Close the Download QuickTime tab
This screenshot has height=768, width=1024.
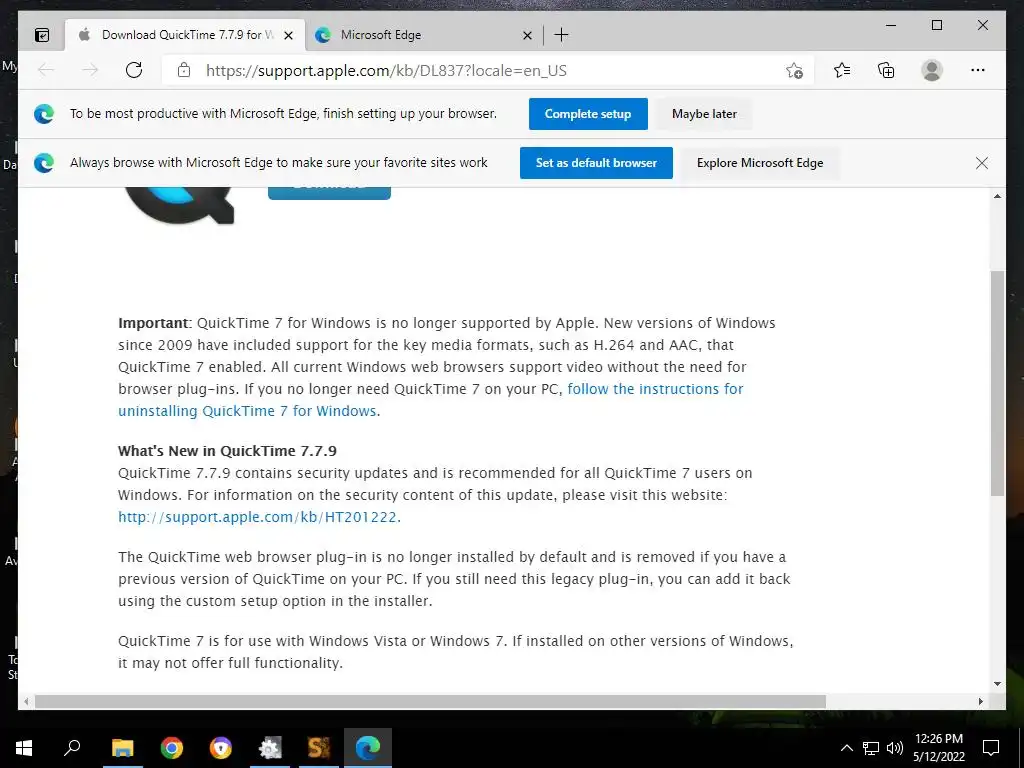pyautogui.click(x=289, y=35)
